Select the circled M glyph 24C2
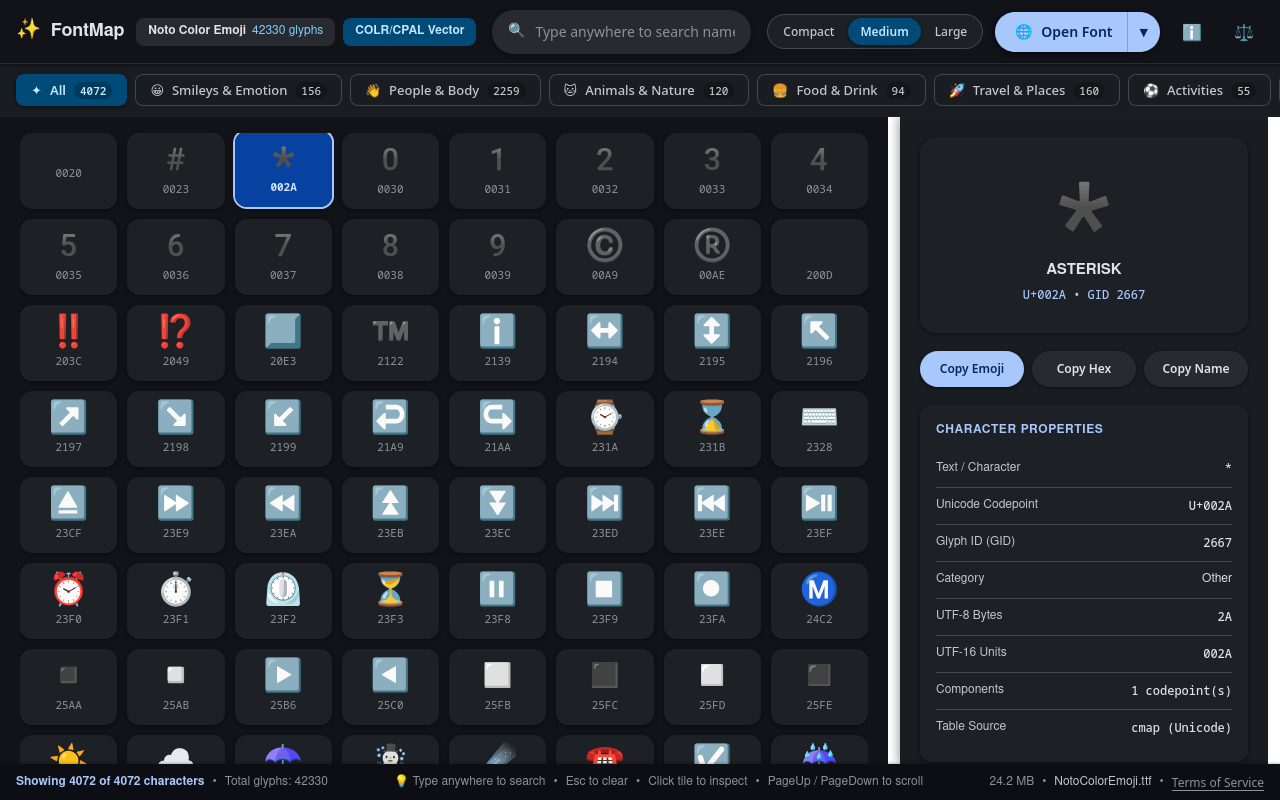The image size is (1280, 800). [819, 601]
